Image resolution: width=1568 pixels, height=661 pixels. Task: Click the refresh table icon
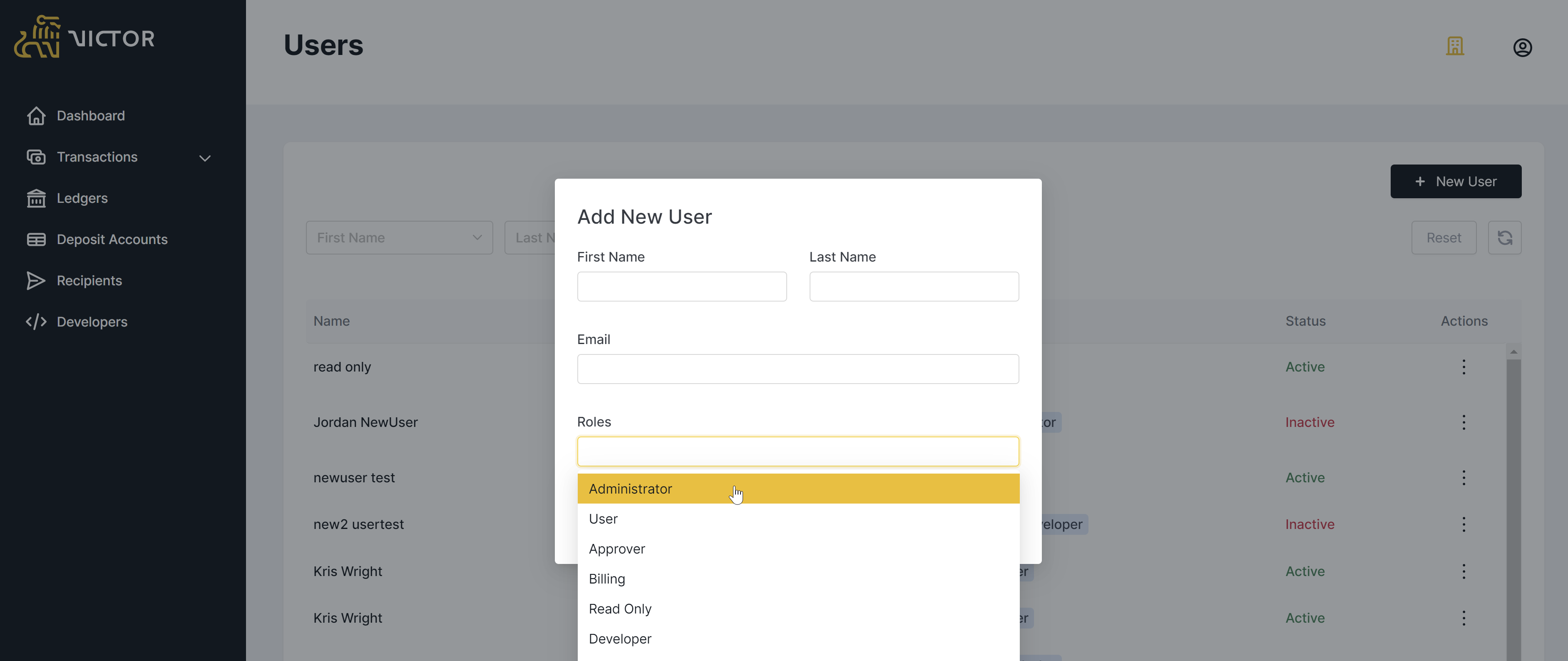tap(1505, 237)
